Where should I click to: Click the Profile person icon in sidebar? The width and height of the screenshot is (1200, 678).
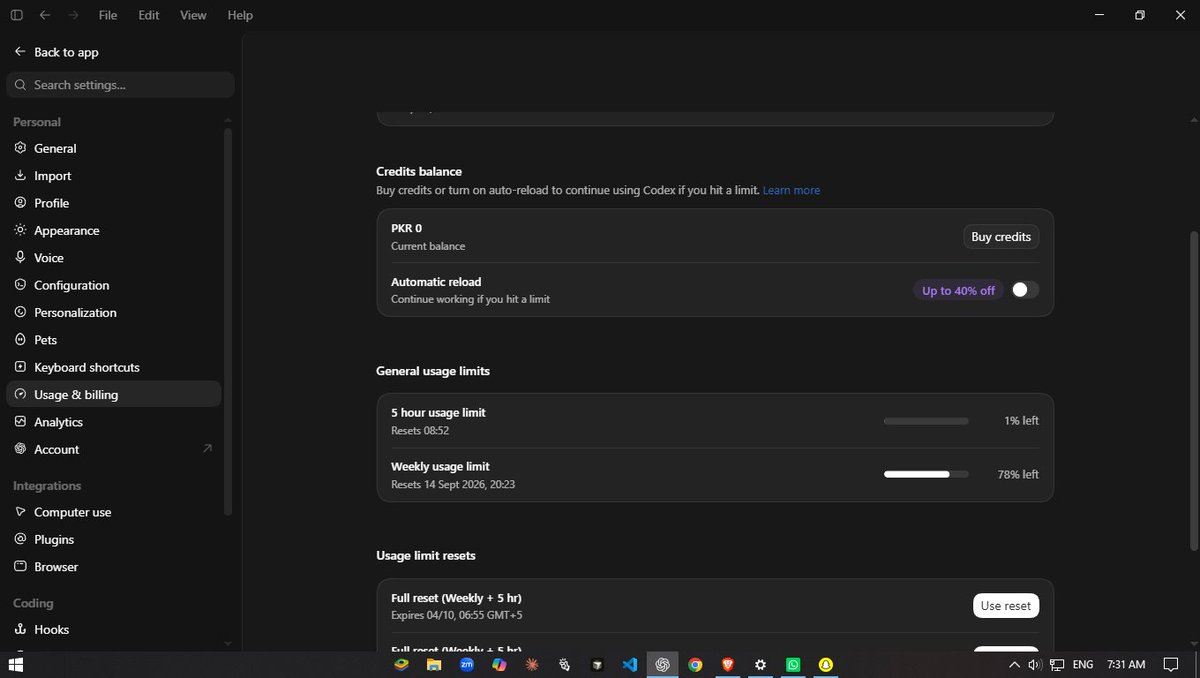(x=20, y=203)
